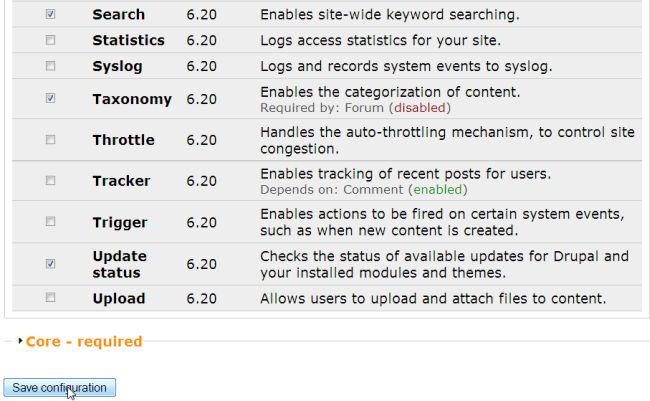Enable the Tracker module checkbox
Viewport: 650px width, 401px height.
click(51, 181)
